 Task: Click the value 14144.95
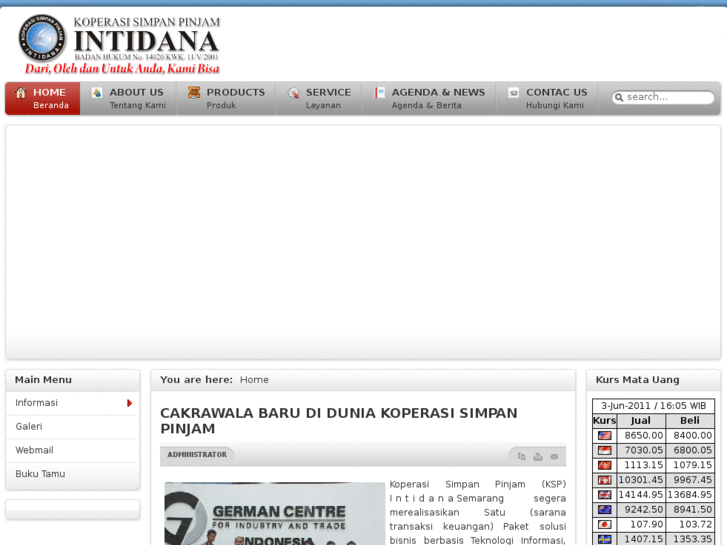pyautogui.click(x=641, y=495)
